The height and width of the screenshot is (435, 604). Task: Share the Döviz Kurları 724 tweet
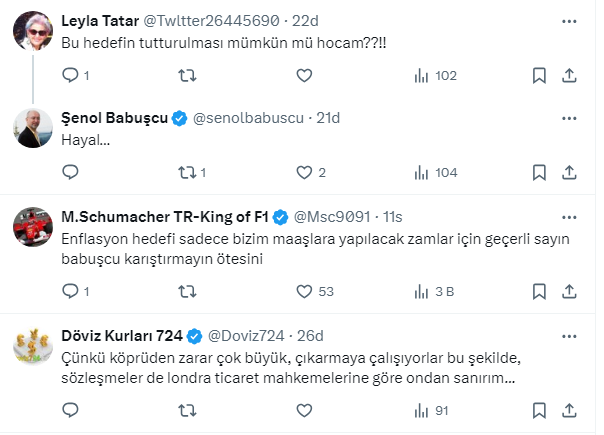[569, 409]
